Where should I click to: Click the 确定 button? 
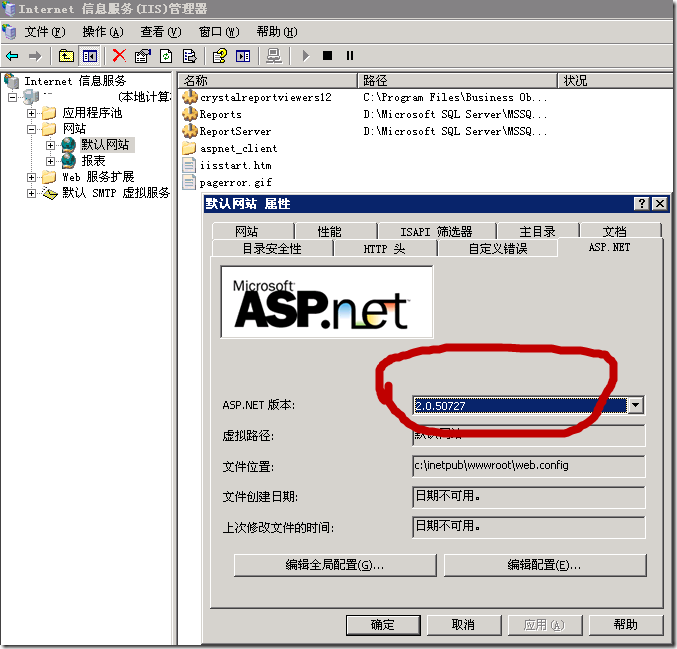[383, 625]
